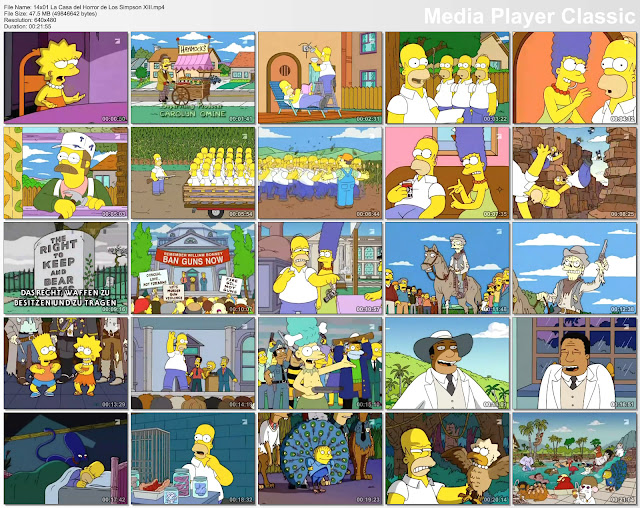
Task: Open thumbnail of Homer clones in trailer
Action: [193, 173]
